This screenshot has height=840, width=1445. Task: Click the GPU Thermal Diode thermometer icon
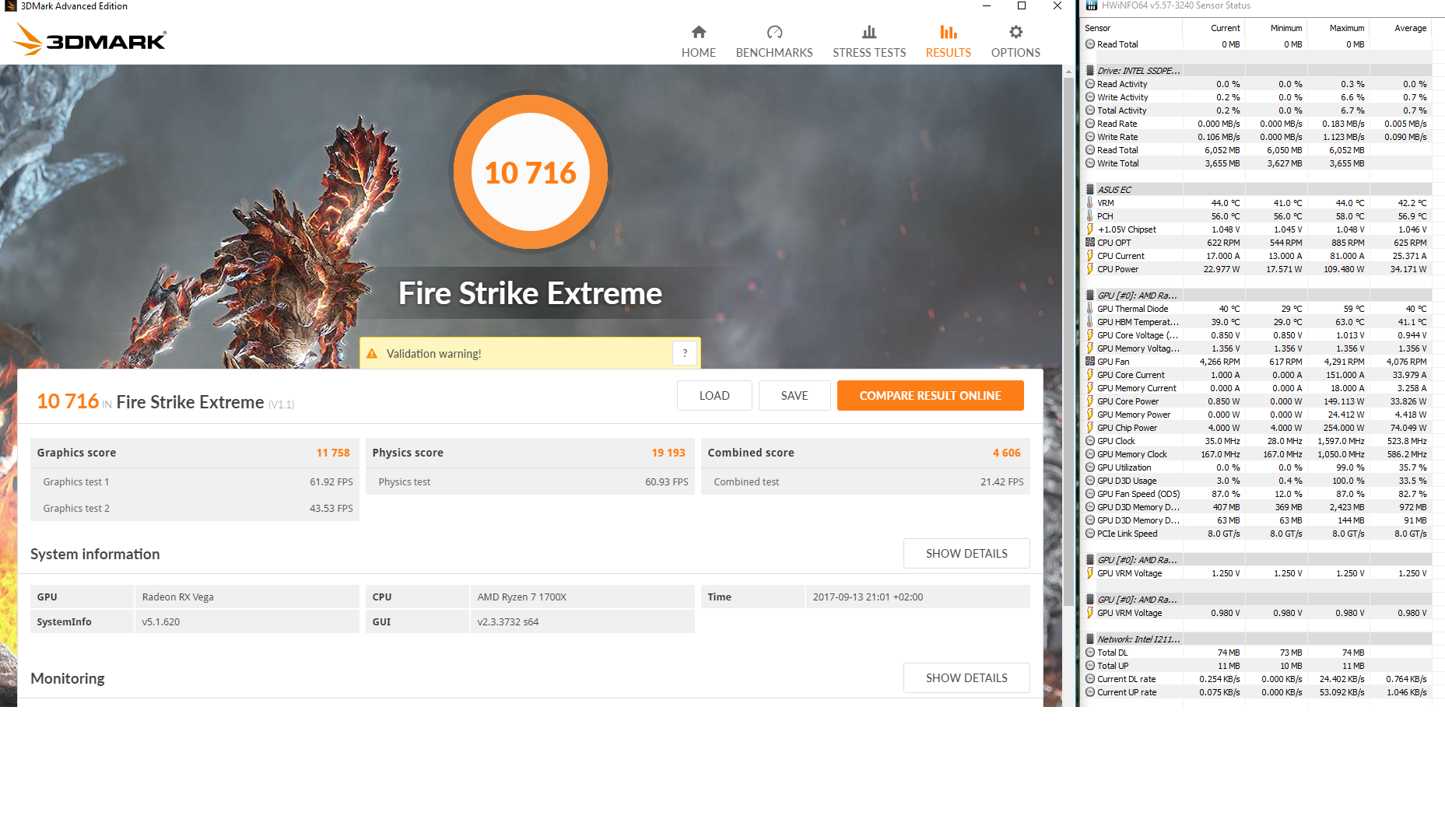coord(1090,309)
